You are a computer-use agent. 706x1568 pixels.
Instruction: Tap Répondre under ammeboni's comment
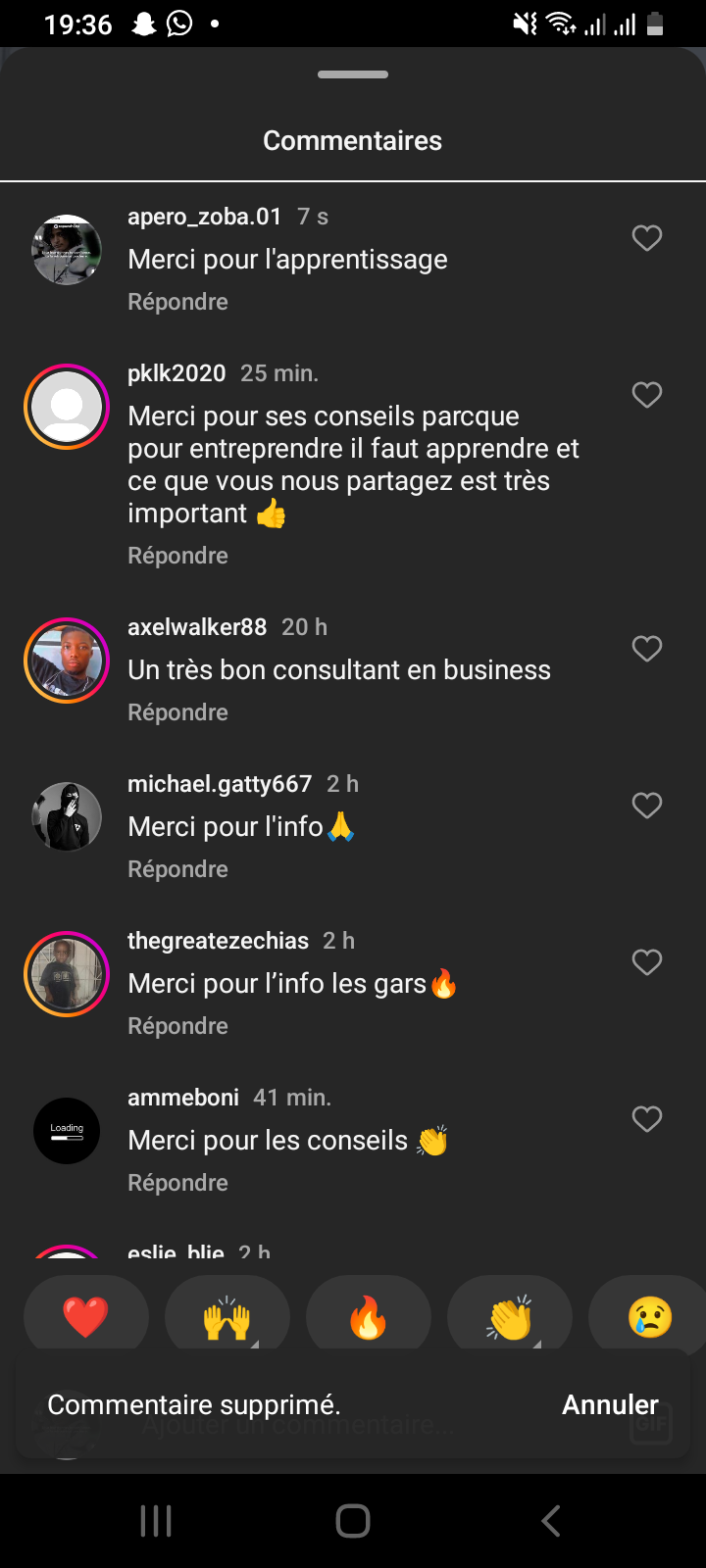pos(177,1183)
